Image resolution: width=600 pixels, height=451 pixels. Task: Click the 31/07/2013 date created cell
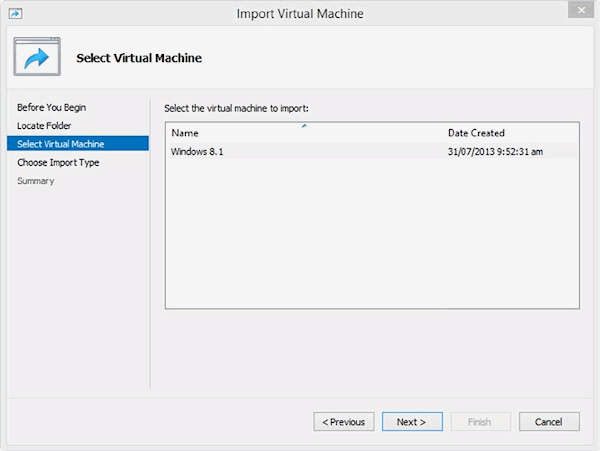click(x=495, y=151)
